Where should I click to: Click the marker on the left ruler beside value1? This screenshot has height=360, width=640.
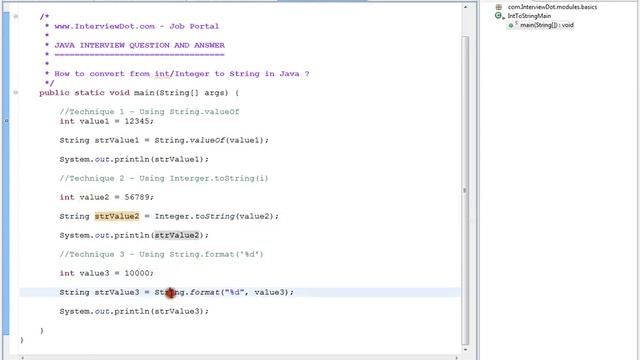(6, 121)
